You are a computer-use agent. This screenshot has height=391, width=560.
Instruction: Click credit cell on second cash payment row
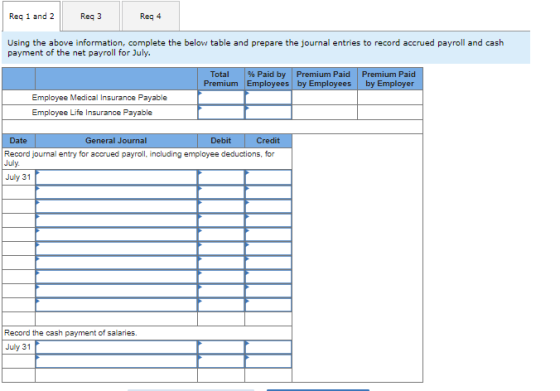[x=268, y=361]
